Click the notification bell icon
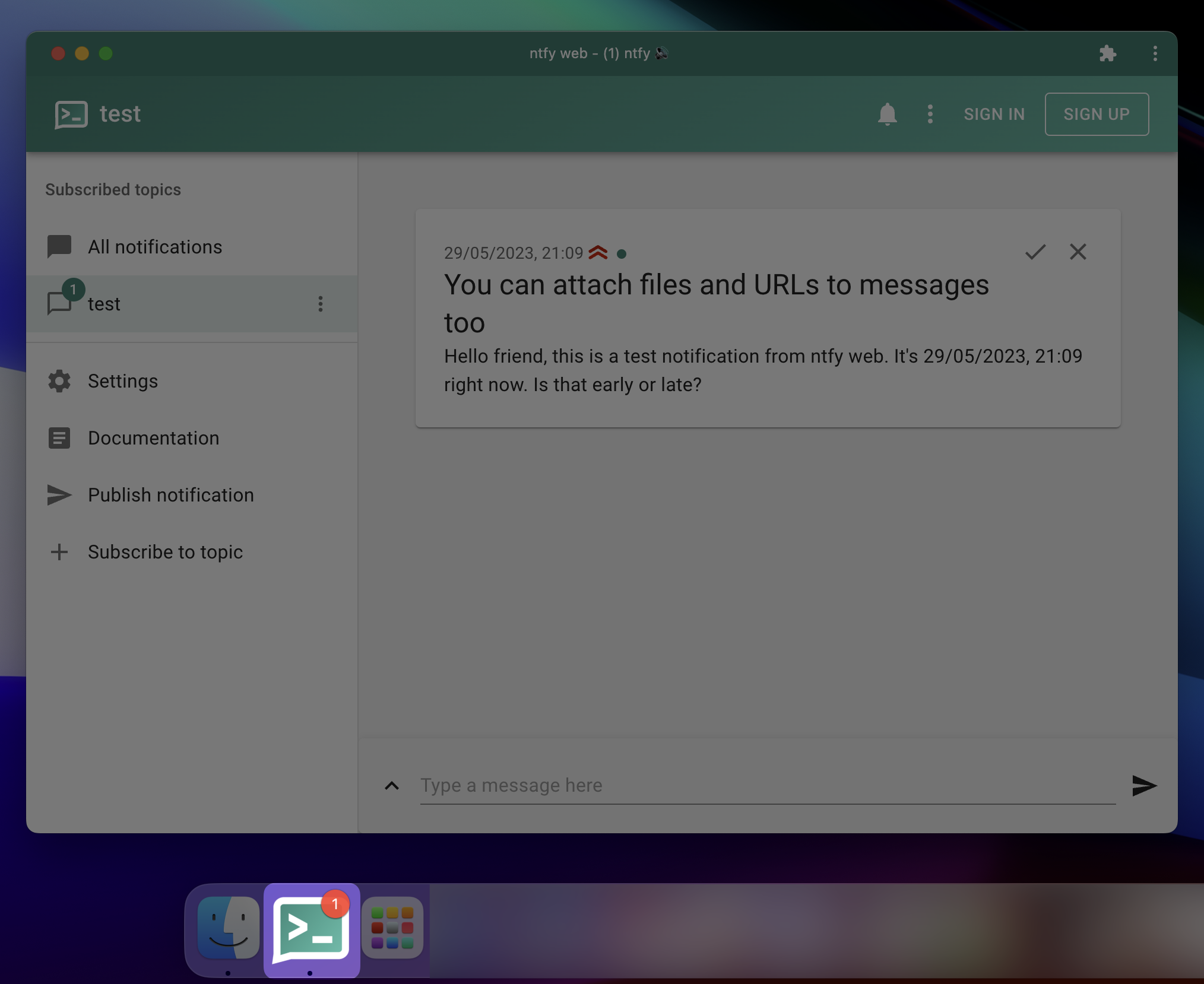The image size is (1204, 984). click(x=887, y=114)
